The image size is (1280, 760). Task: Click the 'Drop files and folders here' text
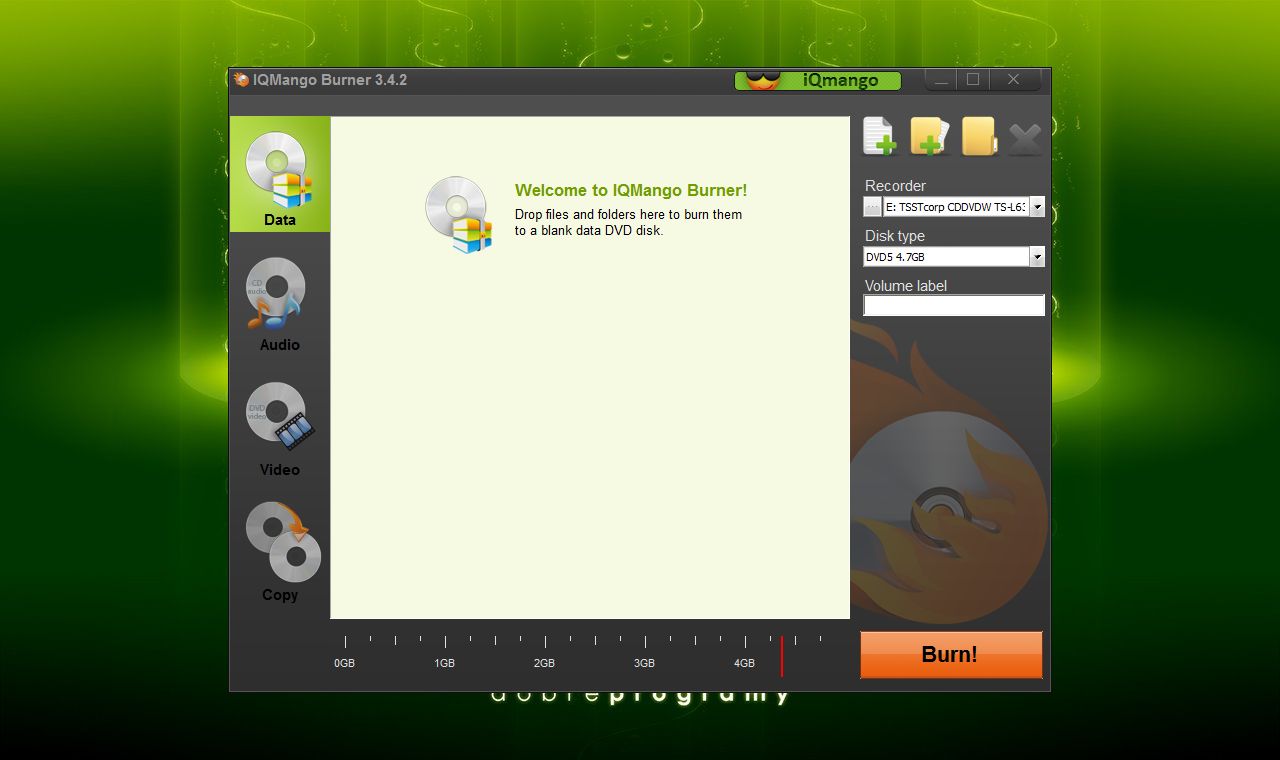click(x=628, y=222)
